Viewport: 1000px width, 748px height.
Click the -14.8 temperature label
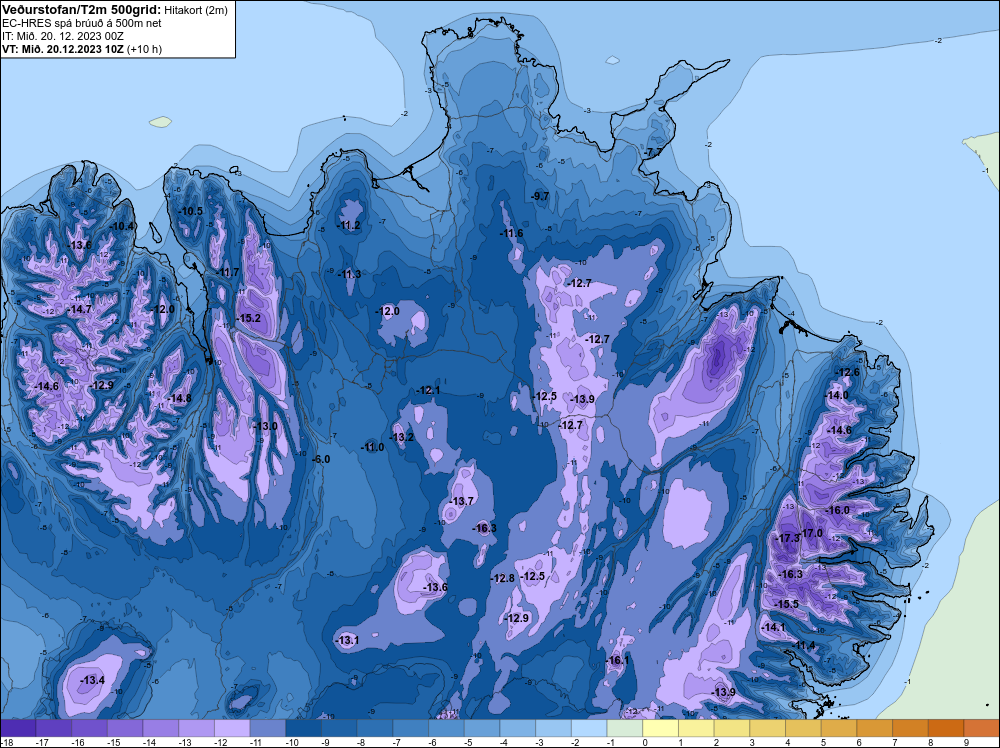(x=180, y=398)
